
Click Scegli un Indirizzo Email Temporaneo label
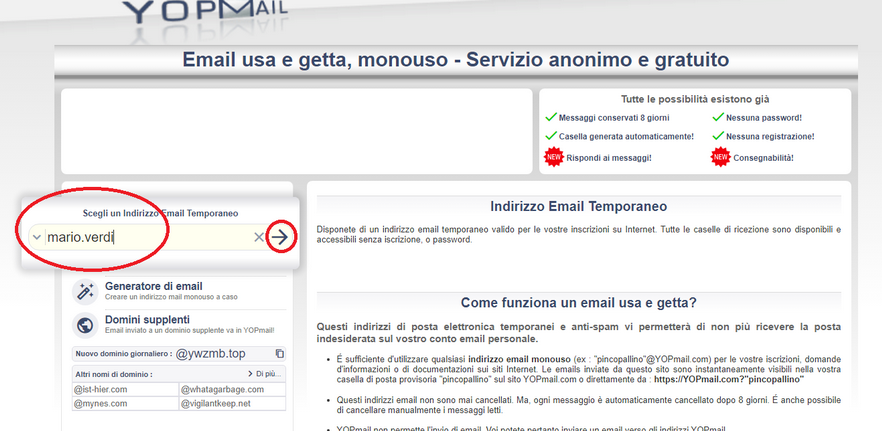160,214
